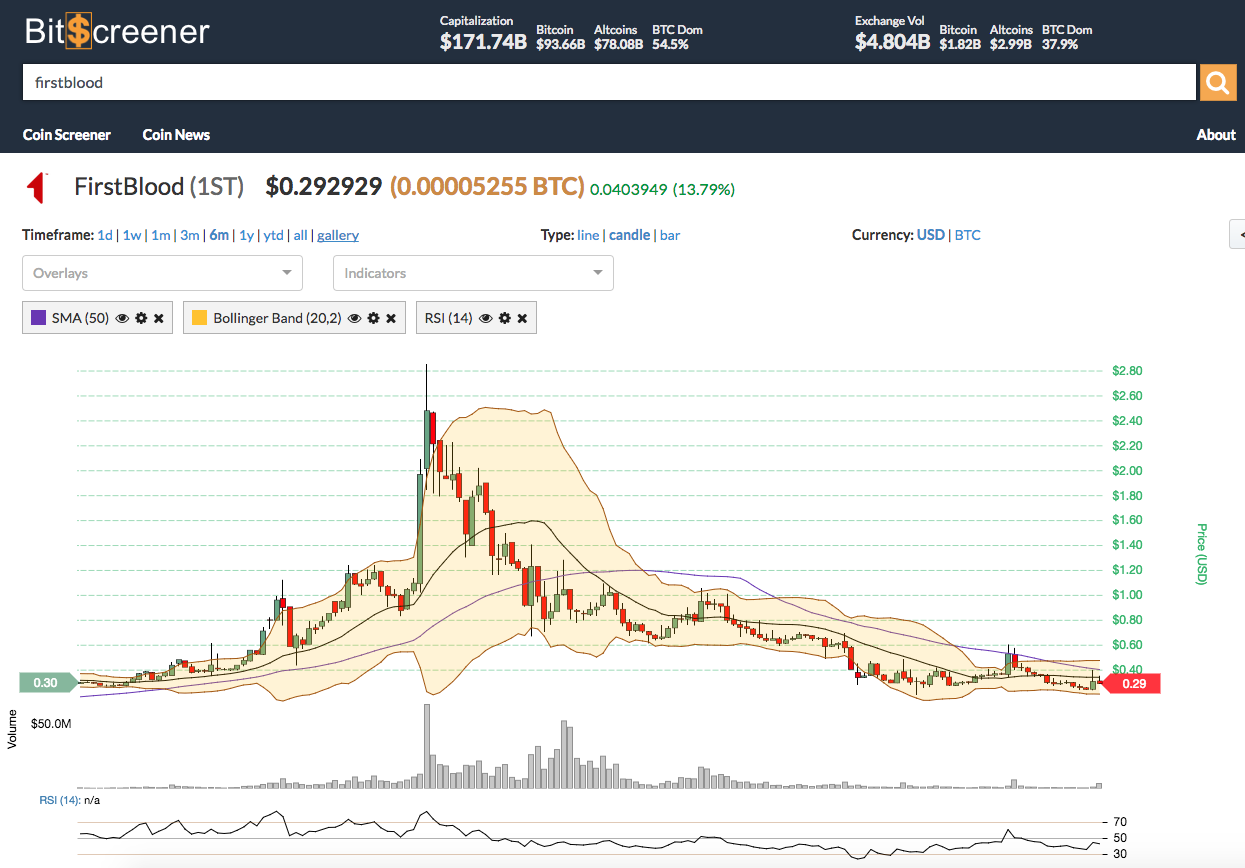This screenshot has width=1245, height=868.
Task: Switch chart type to bar
Action: (x=670, y=235)
